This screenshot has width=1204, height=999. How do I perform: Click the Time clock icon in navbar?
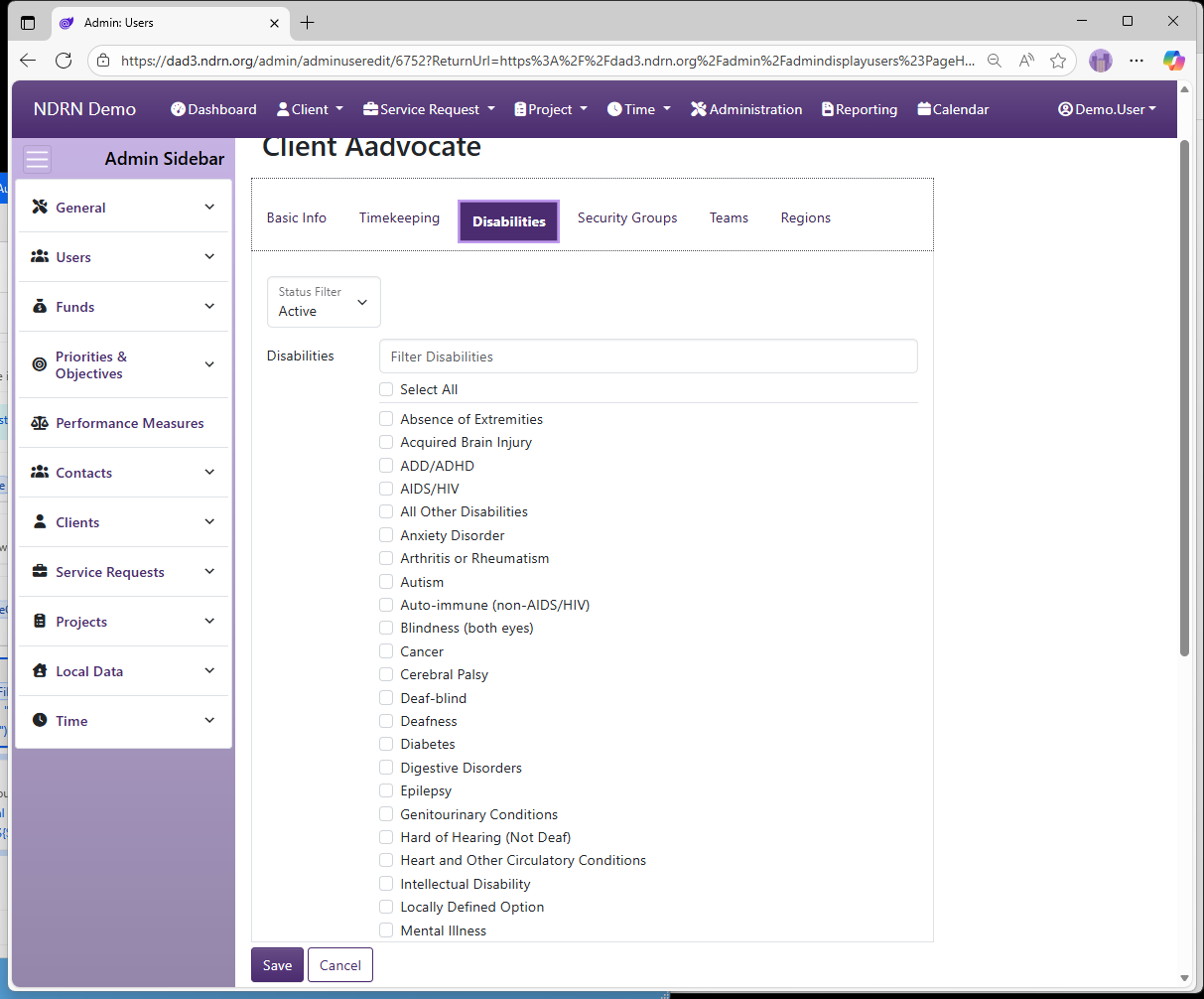[614, 109]
